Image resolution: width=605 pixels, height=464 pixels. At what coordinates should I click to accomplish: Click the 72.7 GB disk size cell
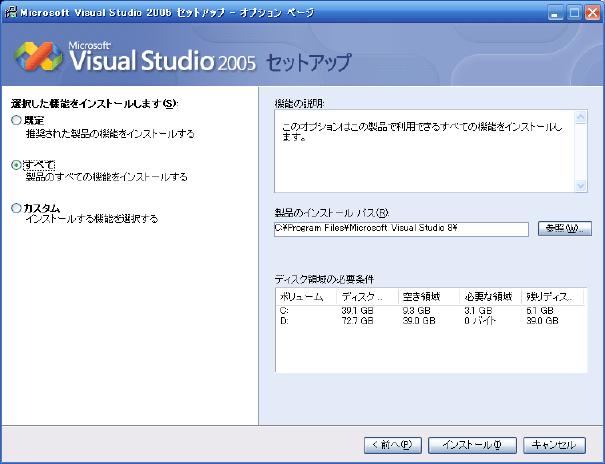coord(357,321)
